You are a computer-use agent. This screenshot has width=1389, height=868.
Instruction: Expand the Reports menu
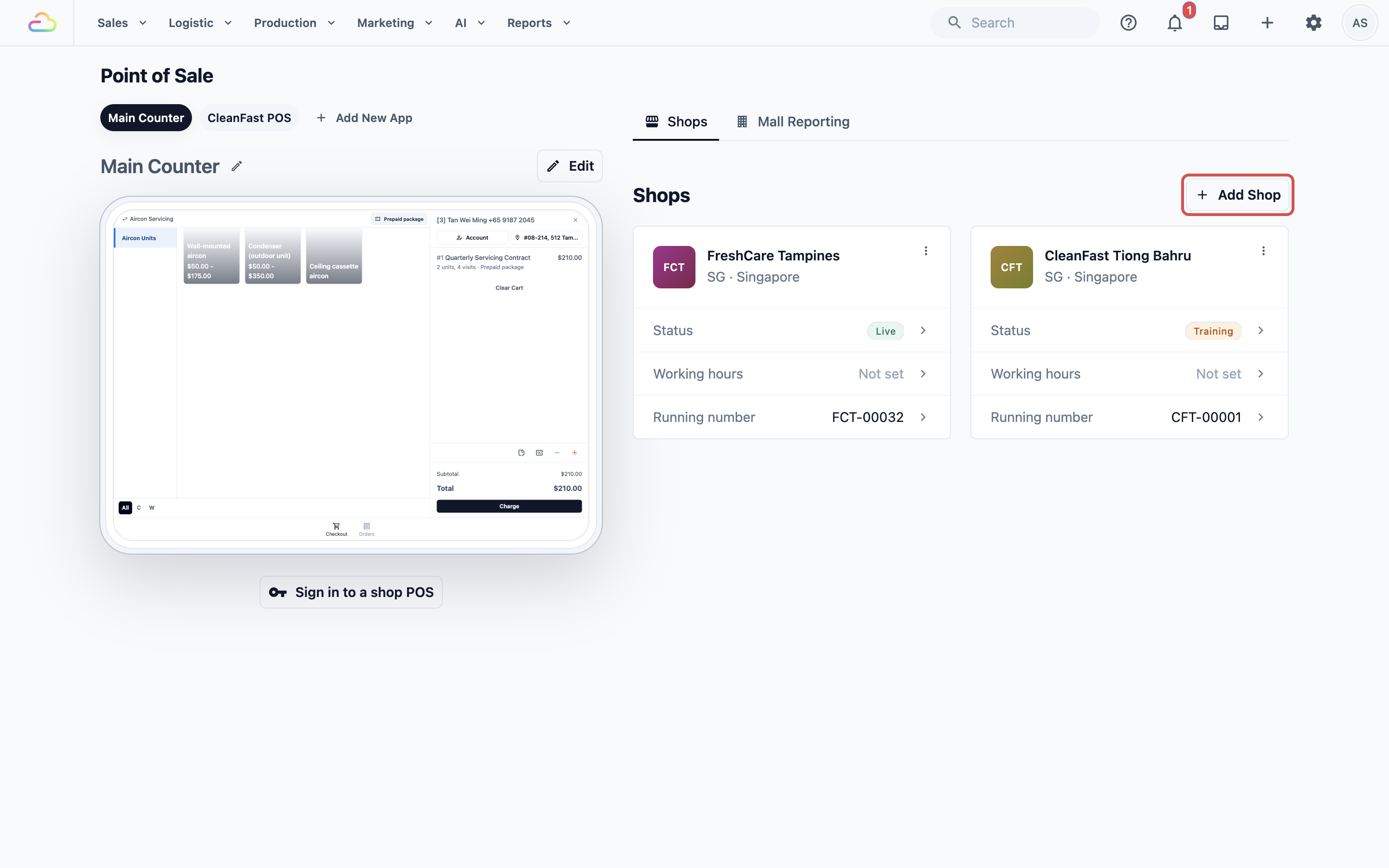538,23
